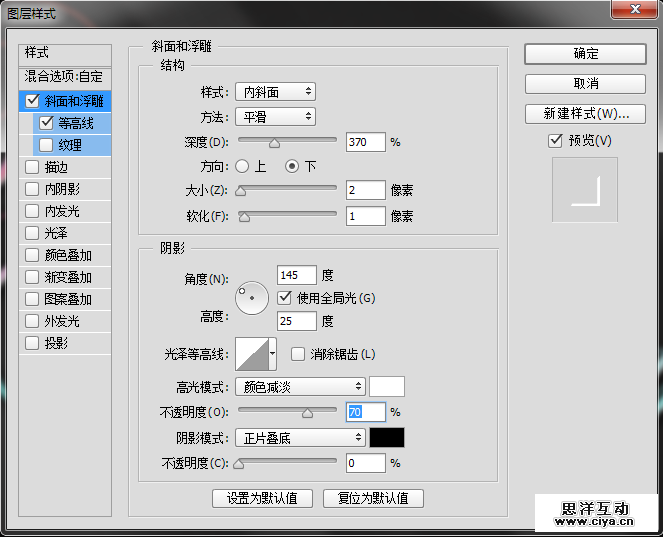
Task: Toggle the 预览(V) checkbox
Action: 555,141
